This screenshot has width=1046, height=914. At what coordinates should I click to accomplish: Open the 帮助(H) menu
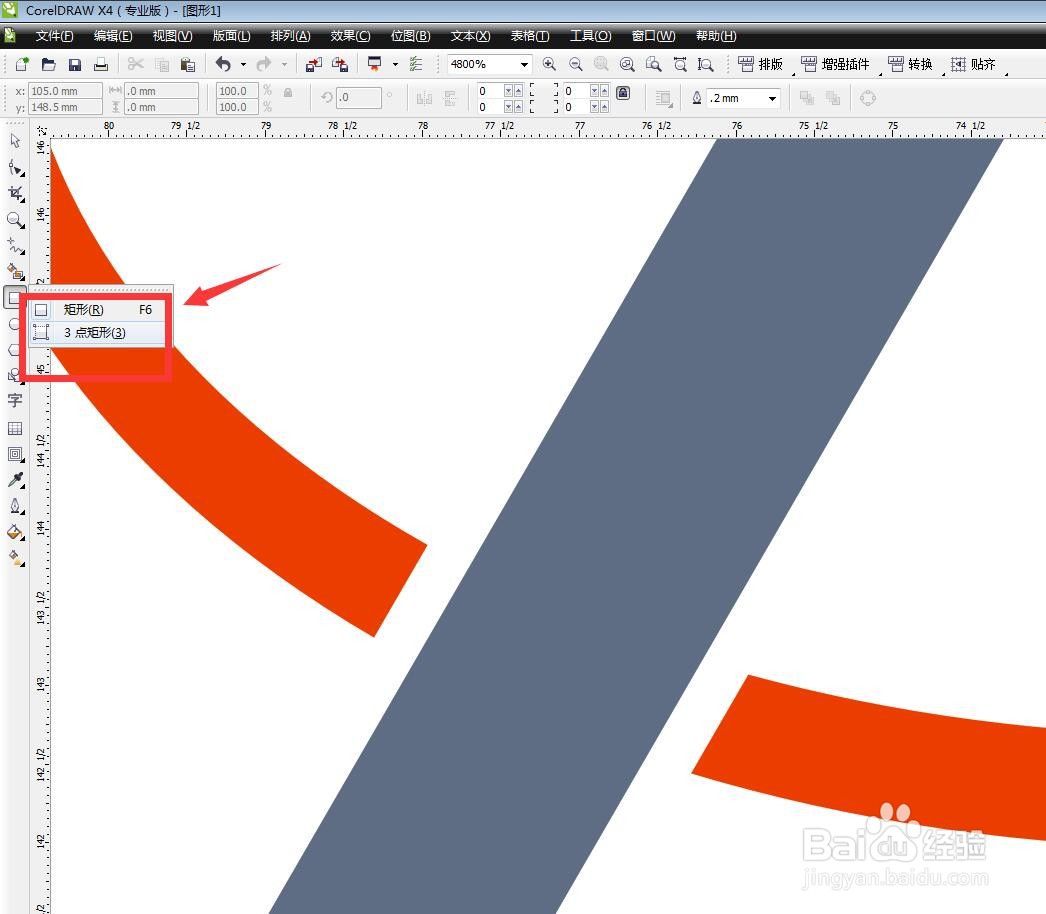click(716, 35)
